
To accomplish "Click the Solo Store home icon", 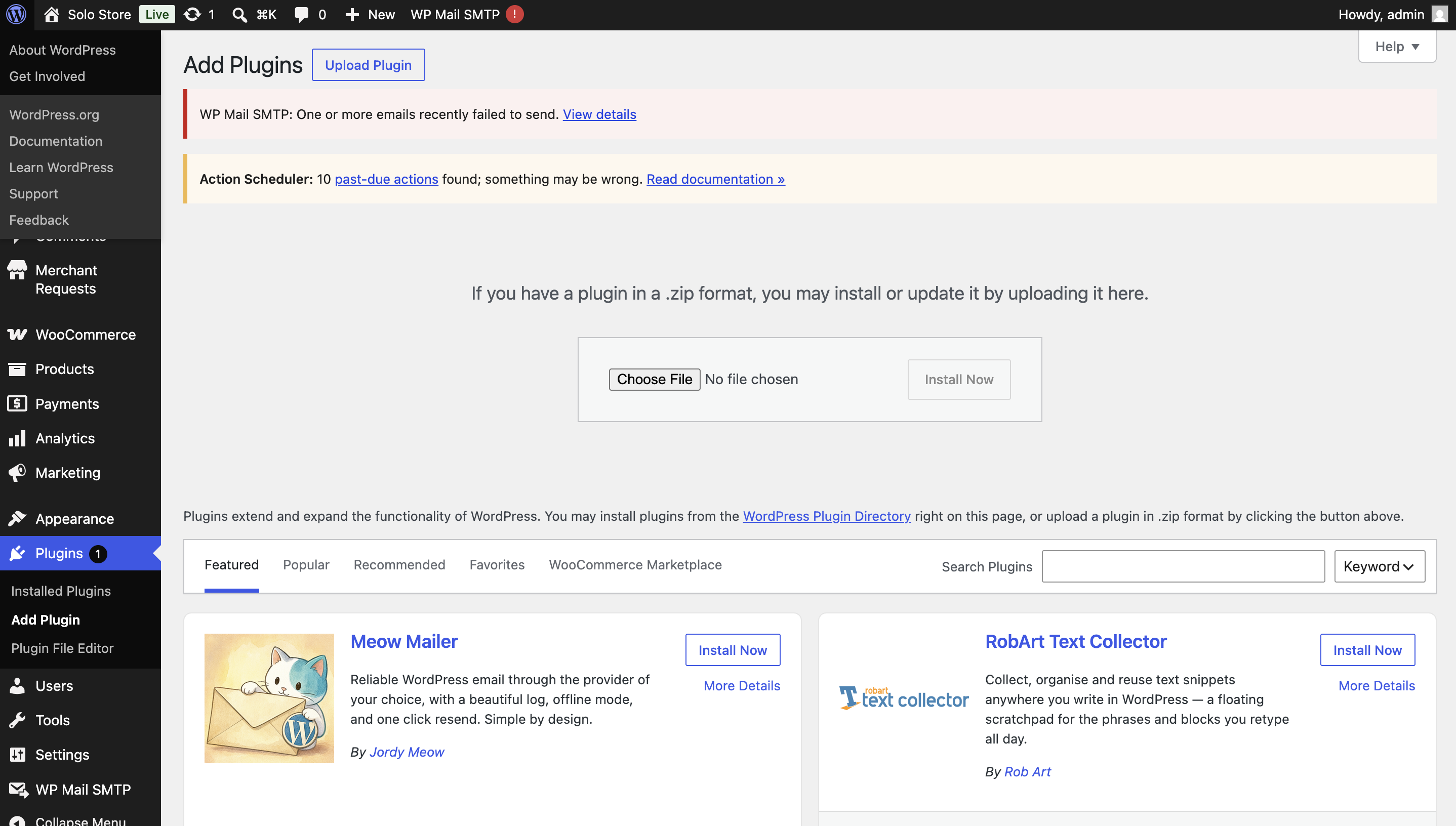I will (52, 14).
